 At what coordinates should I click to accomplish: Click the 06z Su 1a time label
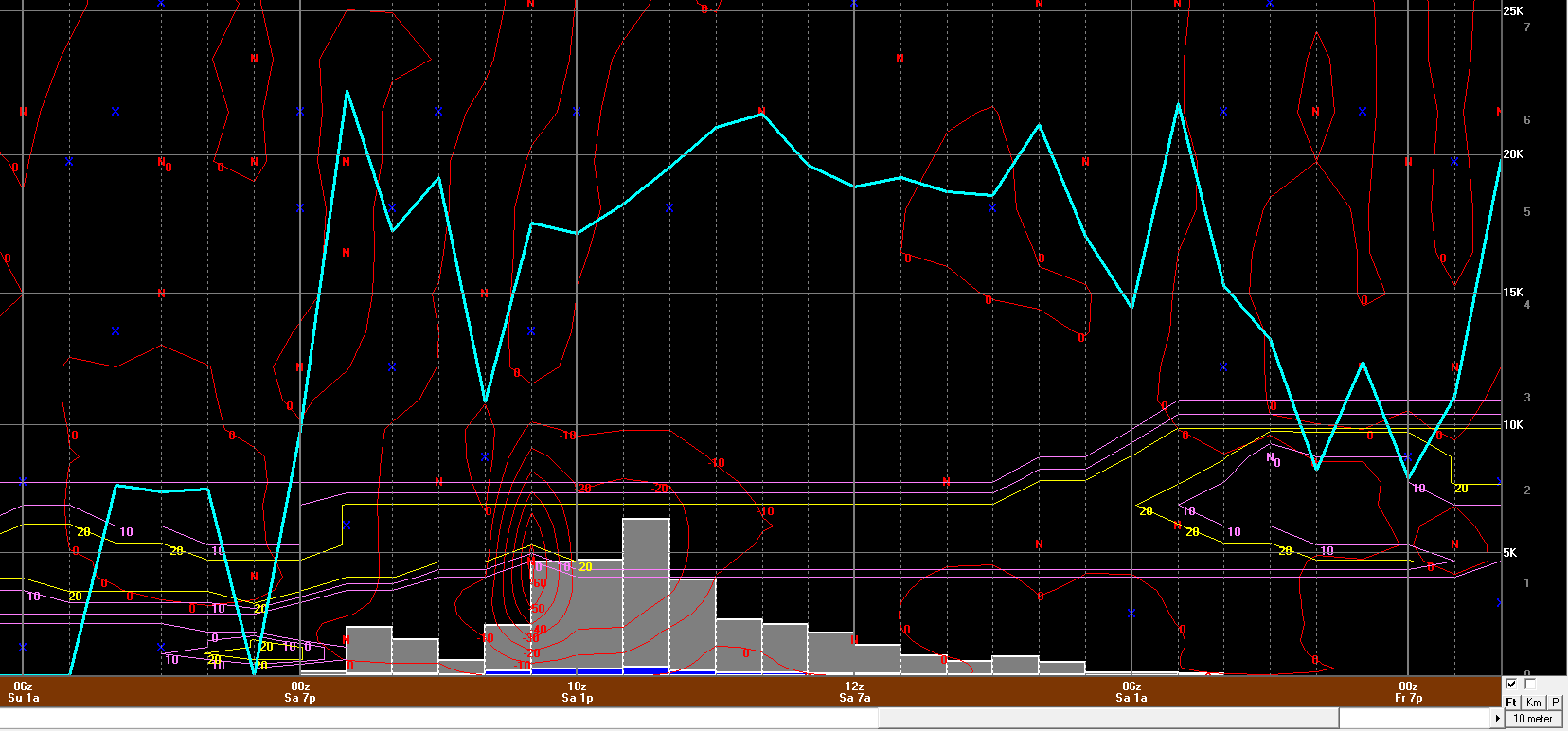click(24, 692)
